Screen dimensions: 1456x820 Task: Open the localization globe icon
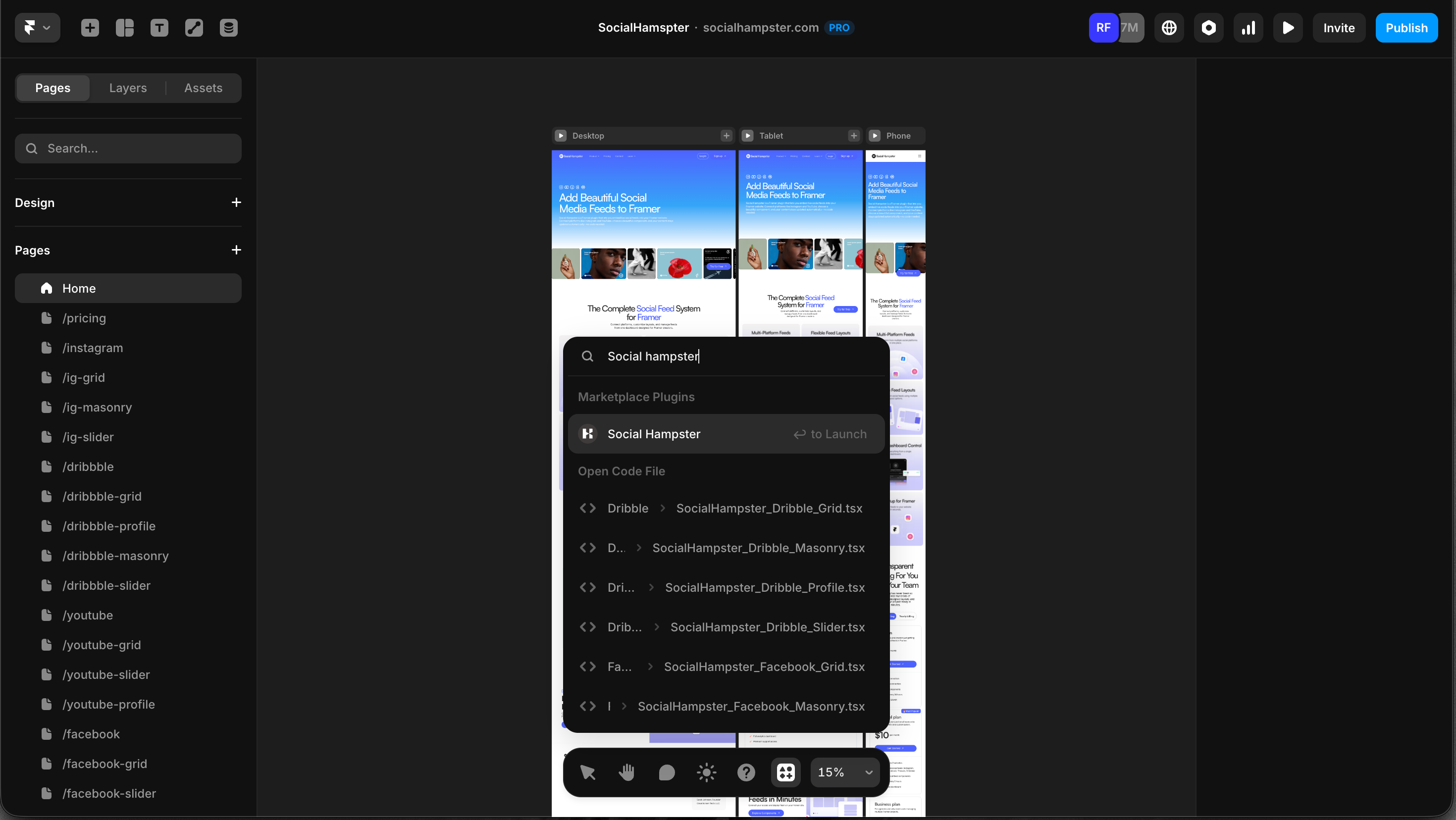click(1169, 28)
